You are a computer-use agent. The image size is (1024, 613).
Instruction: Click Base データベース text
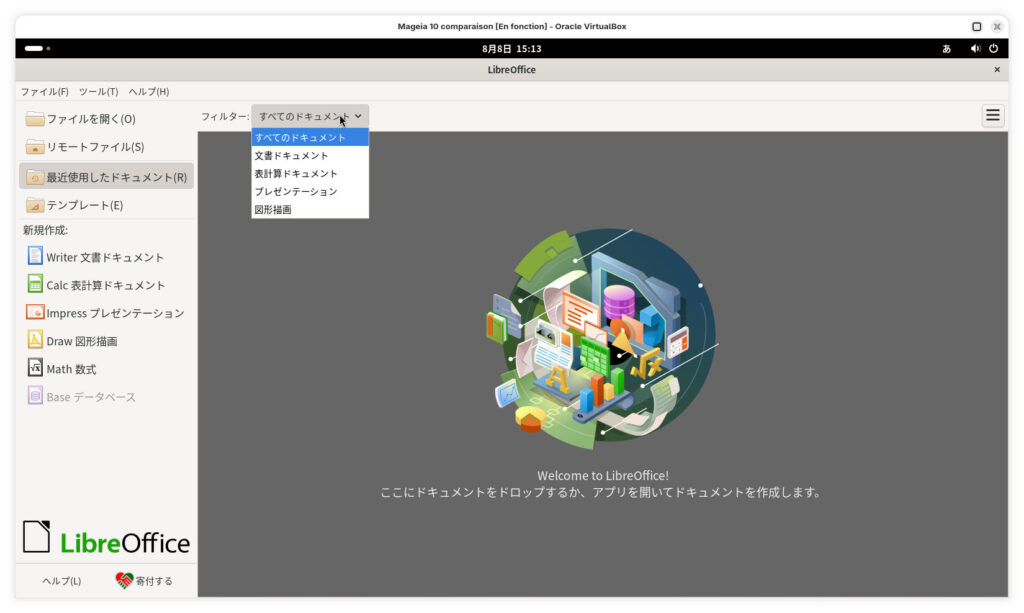click(91, 397)
